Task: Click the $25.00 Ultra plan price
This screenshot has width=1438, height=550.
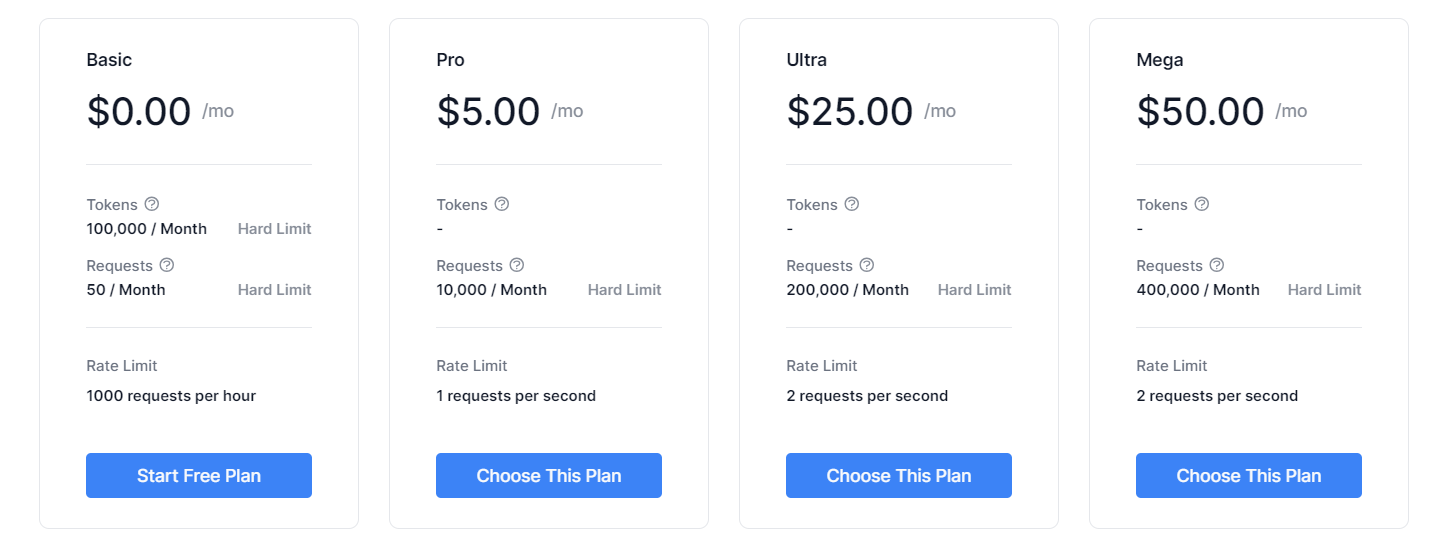Action: click(849, 111)
